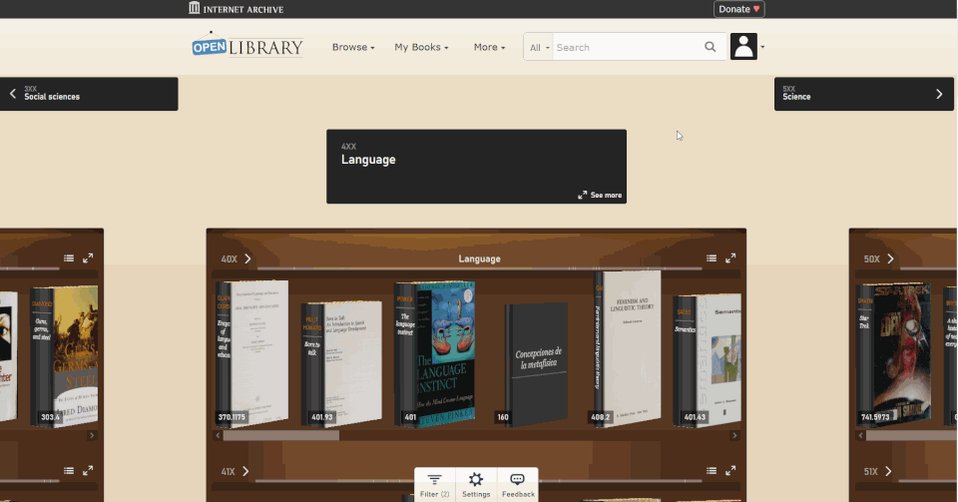The width and height of the screenshot is (958, 502).
Task: Go to next class 5XX Science
Action: pyautogui.click(x=863, y=94)
